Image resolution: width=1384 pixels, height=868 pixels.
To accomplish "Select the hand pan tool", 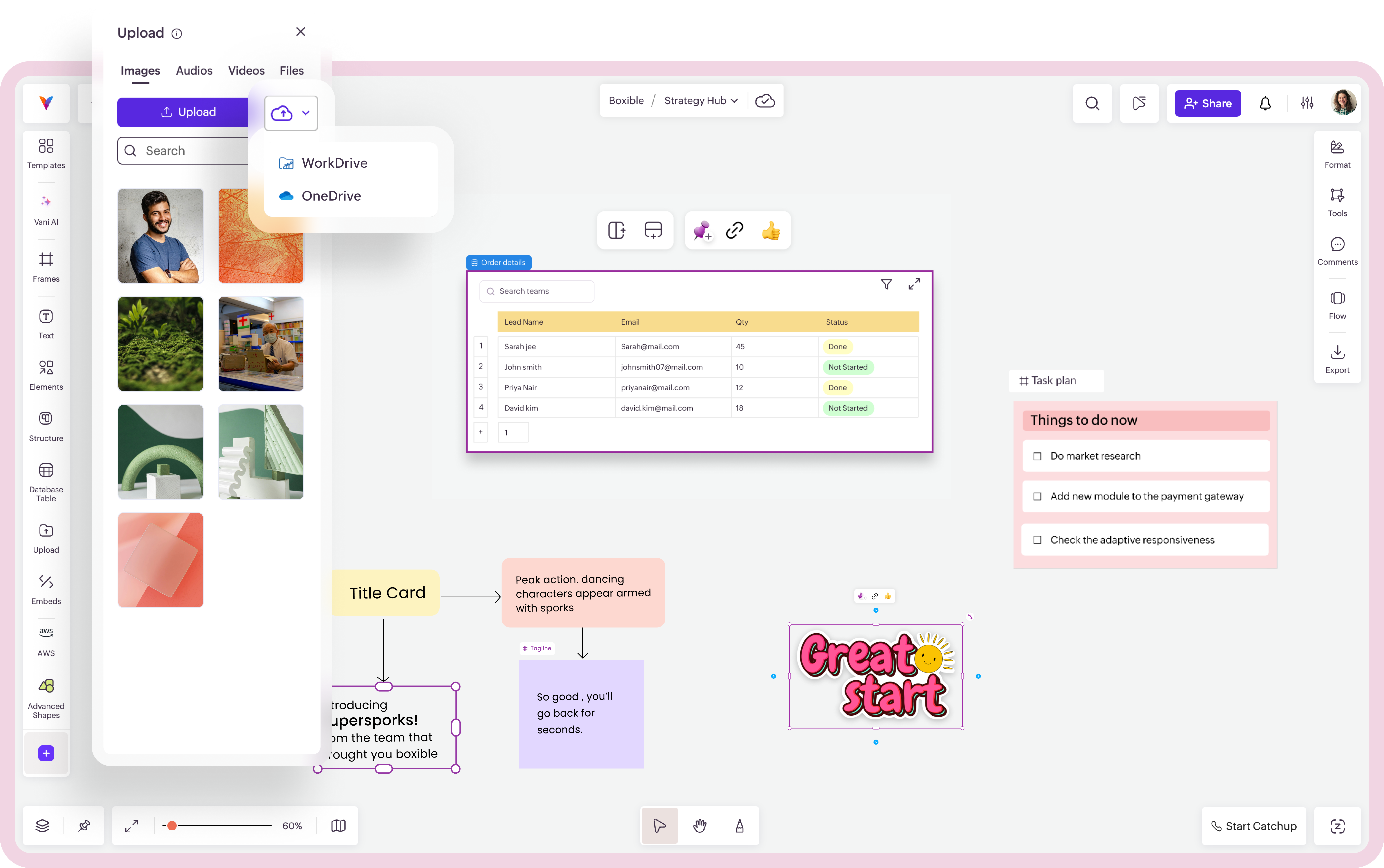I will pyautogui.click(x=699, y=826).
